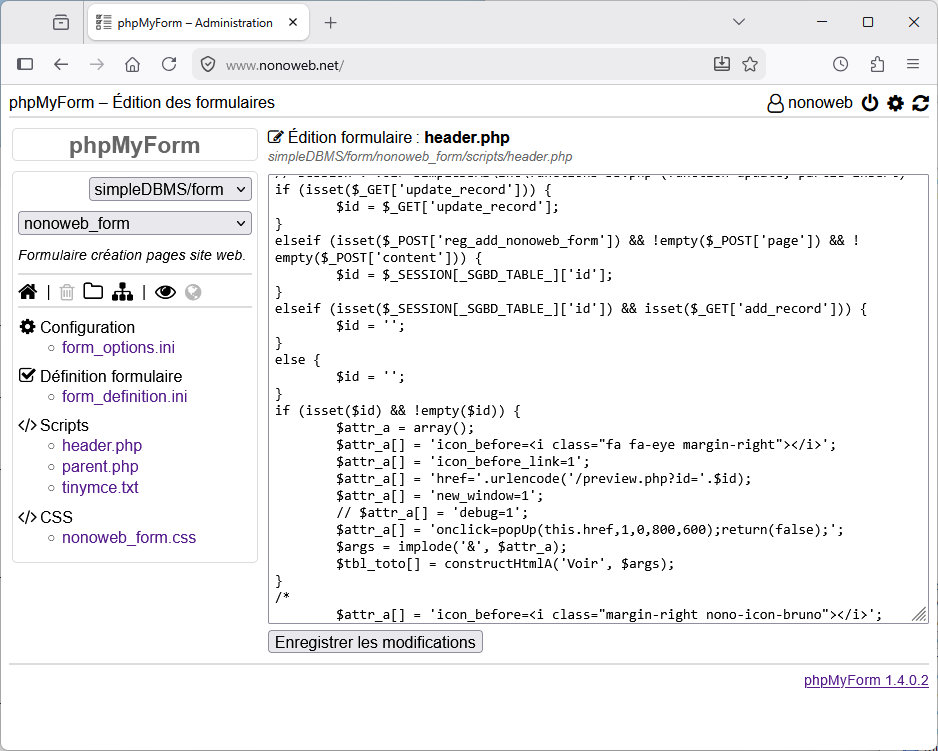Bookmark the page with the star icon
The width and height of the screenshot is (938, 751).
(750, 64)
